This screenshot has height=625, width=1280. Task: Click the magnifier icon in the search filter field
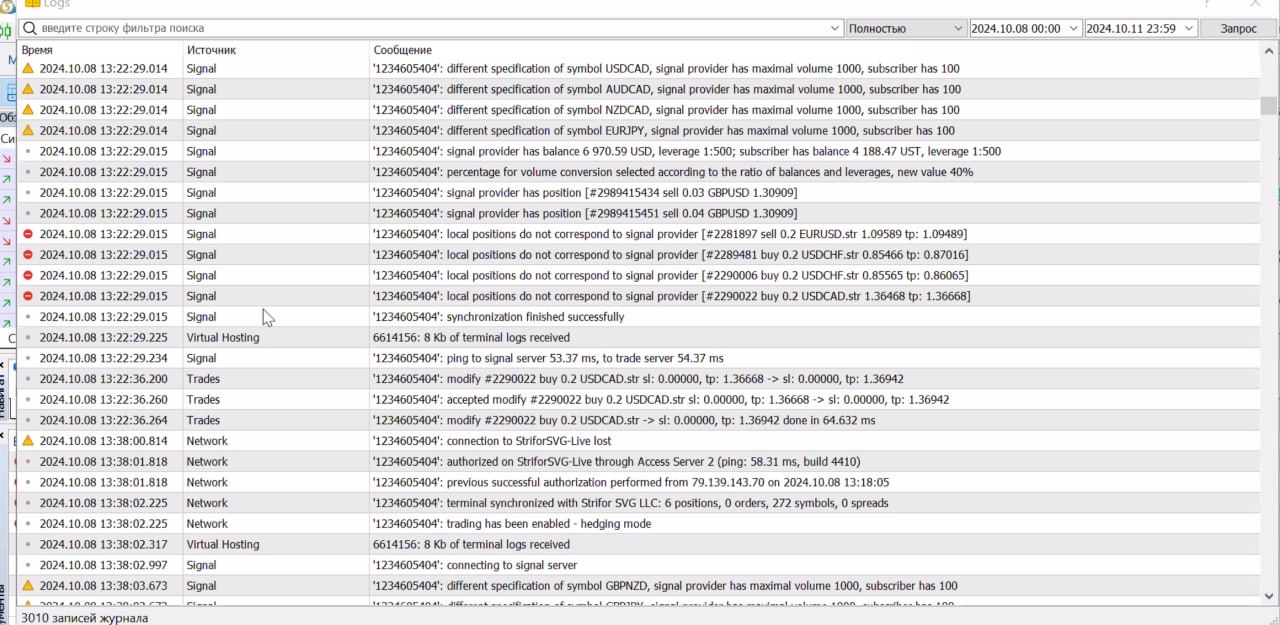(x=29, y=29)
